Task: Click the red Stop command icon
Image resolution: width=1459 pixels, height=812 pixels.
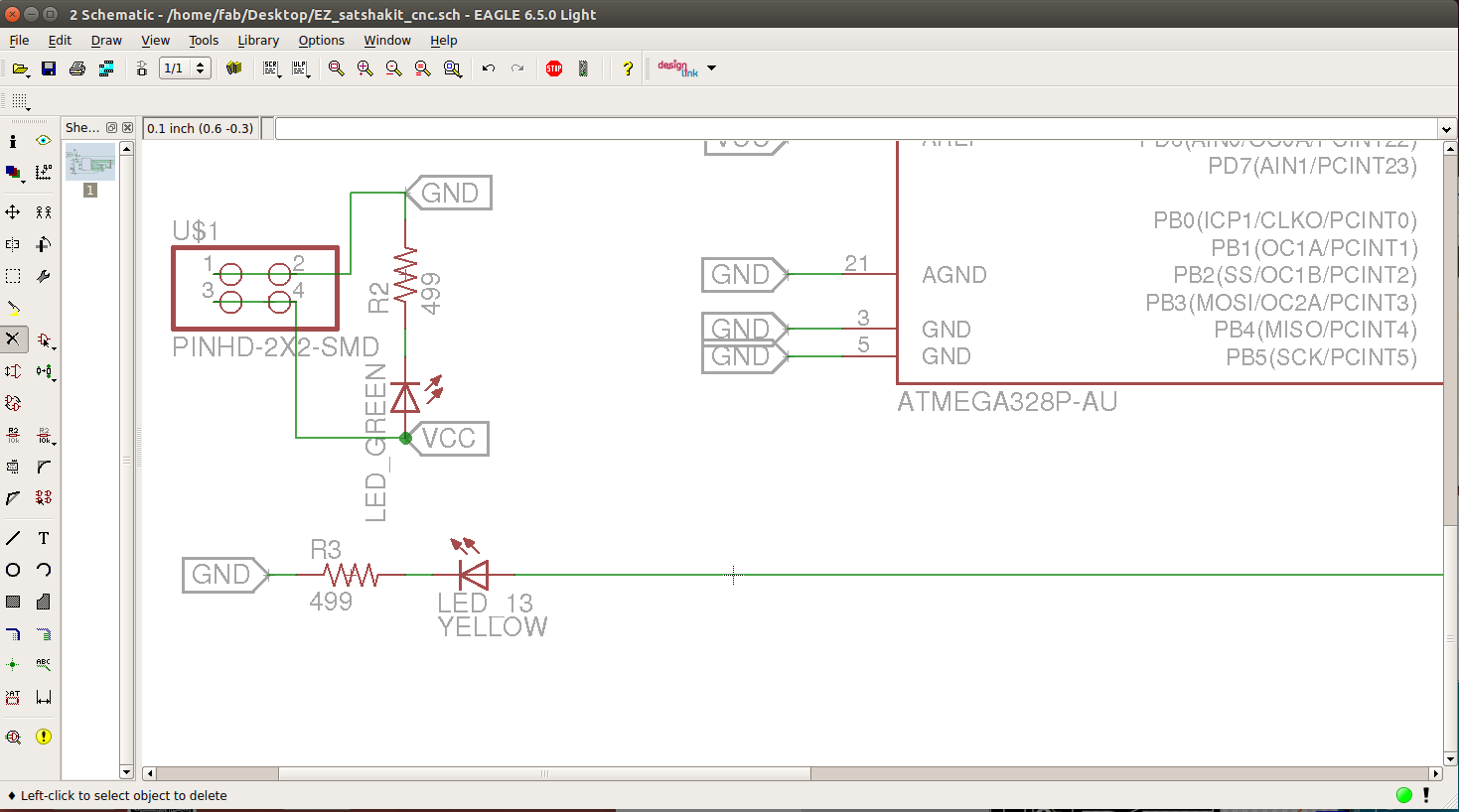Action: point(554,68)
